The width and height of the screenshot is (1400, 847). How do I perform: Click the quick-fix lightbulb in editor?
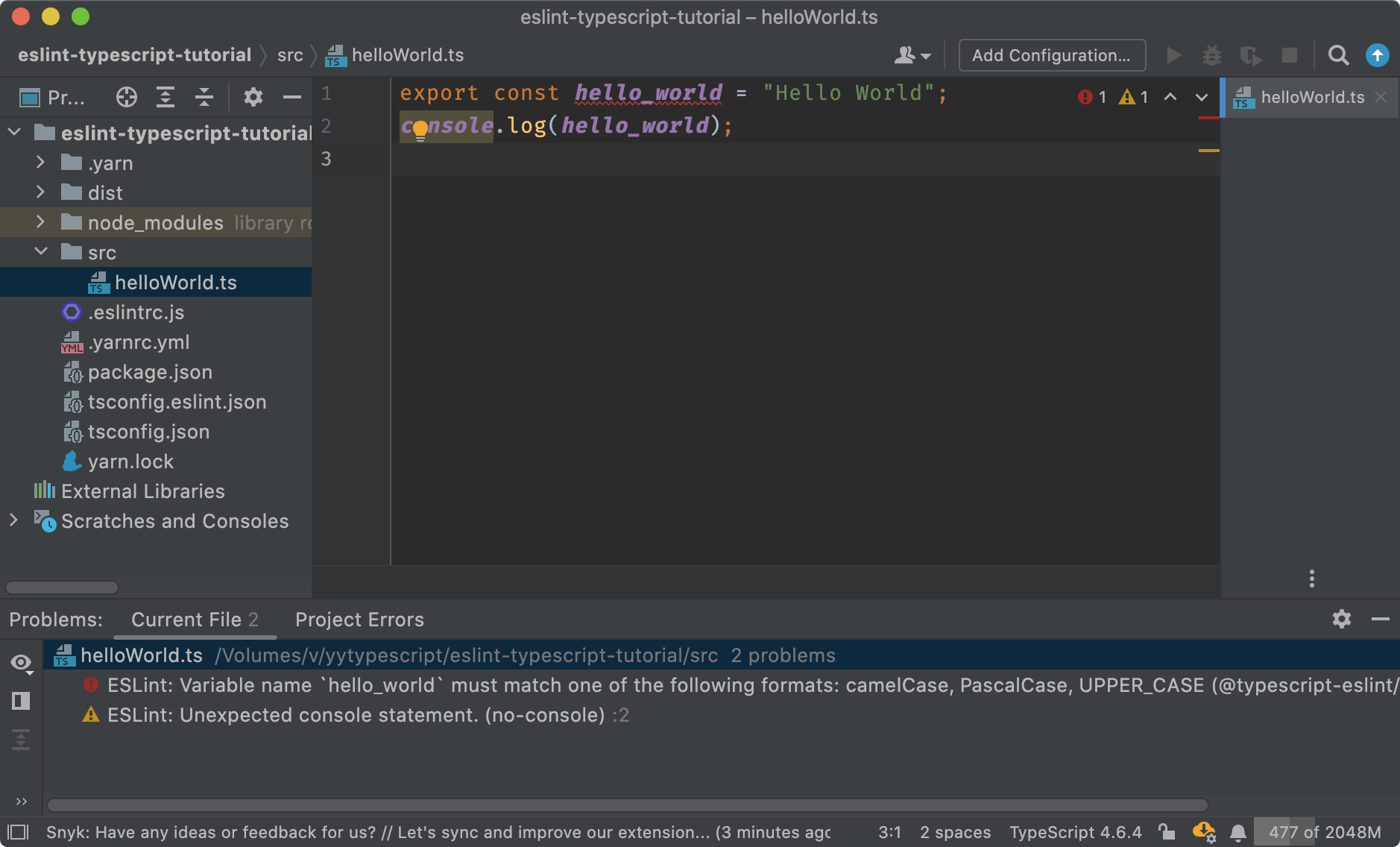tap(420, 130)
